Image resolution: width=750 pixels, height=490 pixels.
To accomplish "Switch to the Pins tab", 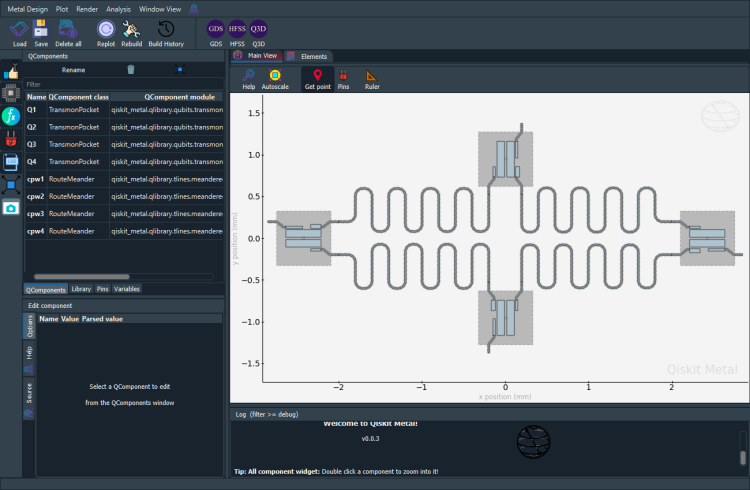I will point(102,289).
